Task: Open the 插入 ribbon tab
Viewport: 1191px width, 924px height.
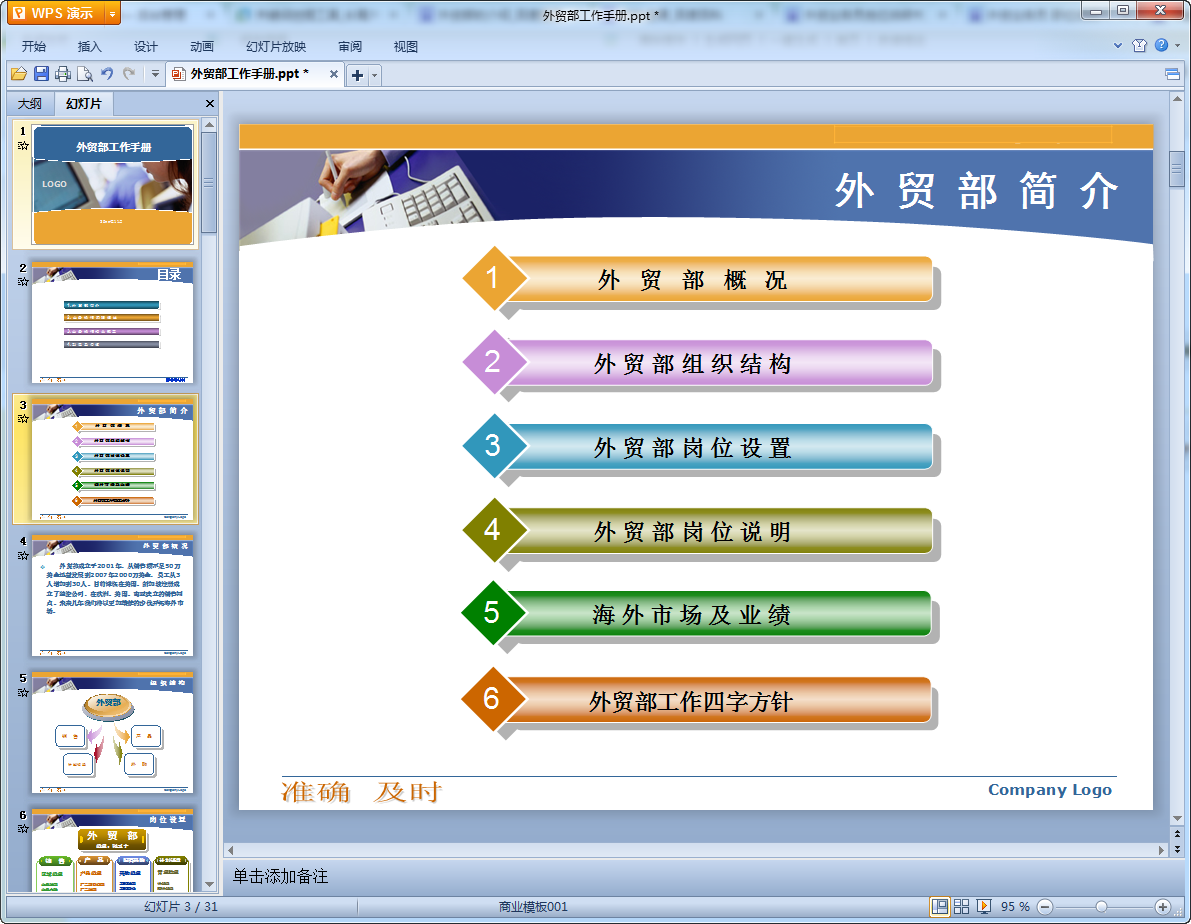Action: 90,46
